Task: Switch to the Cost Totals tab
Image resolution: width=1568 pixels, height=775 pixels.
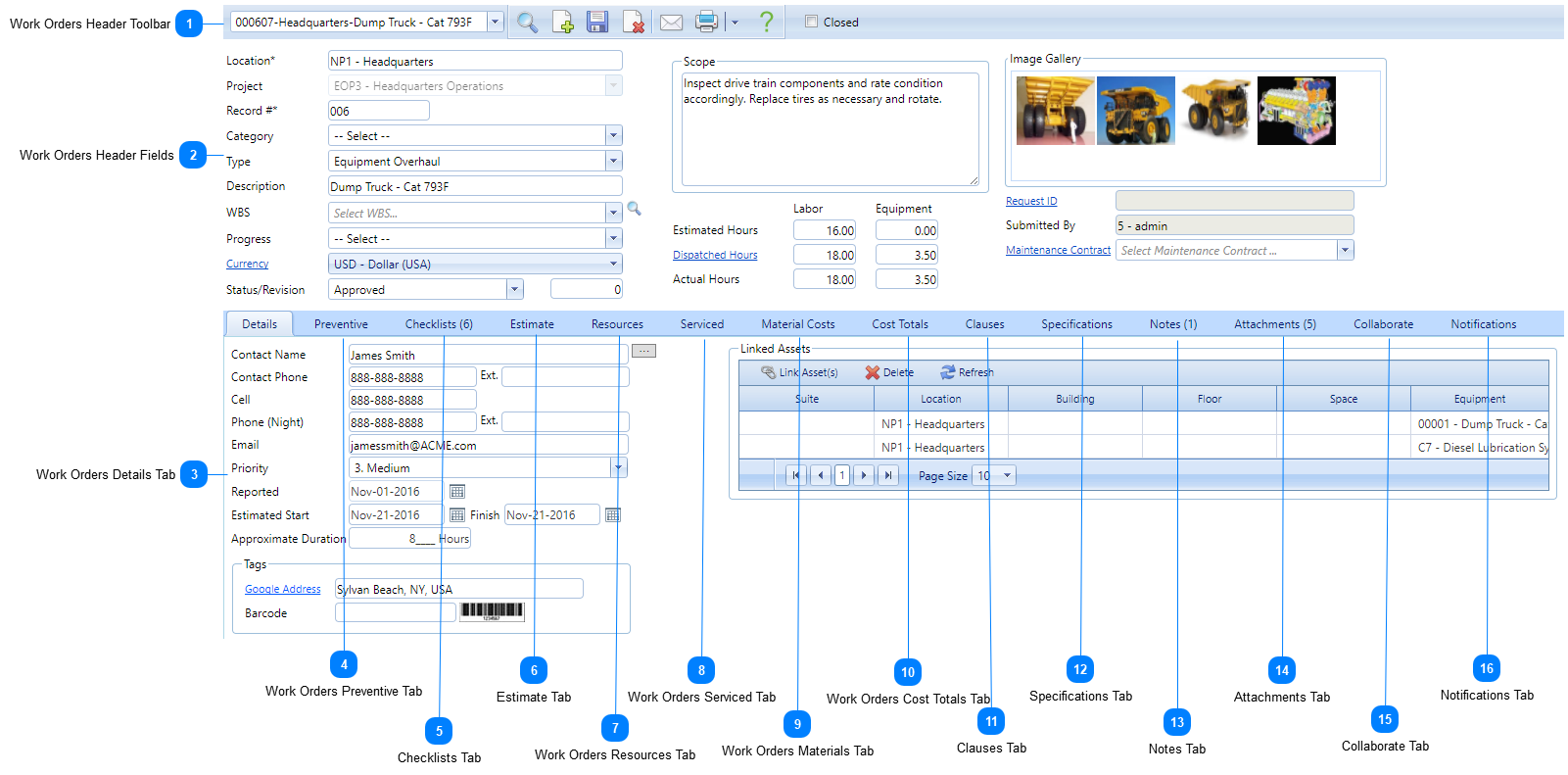Action: point(900,324)
